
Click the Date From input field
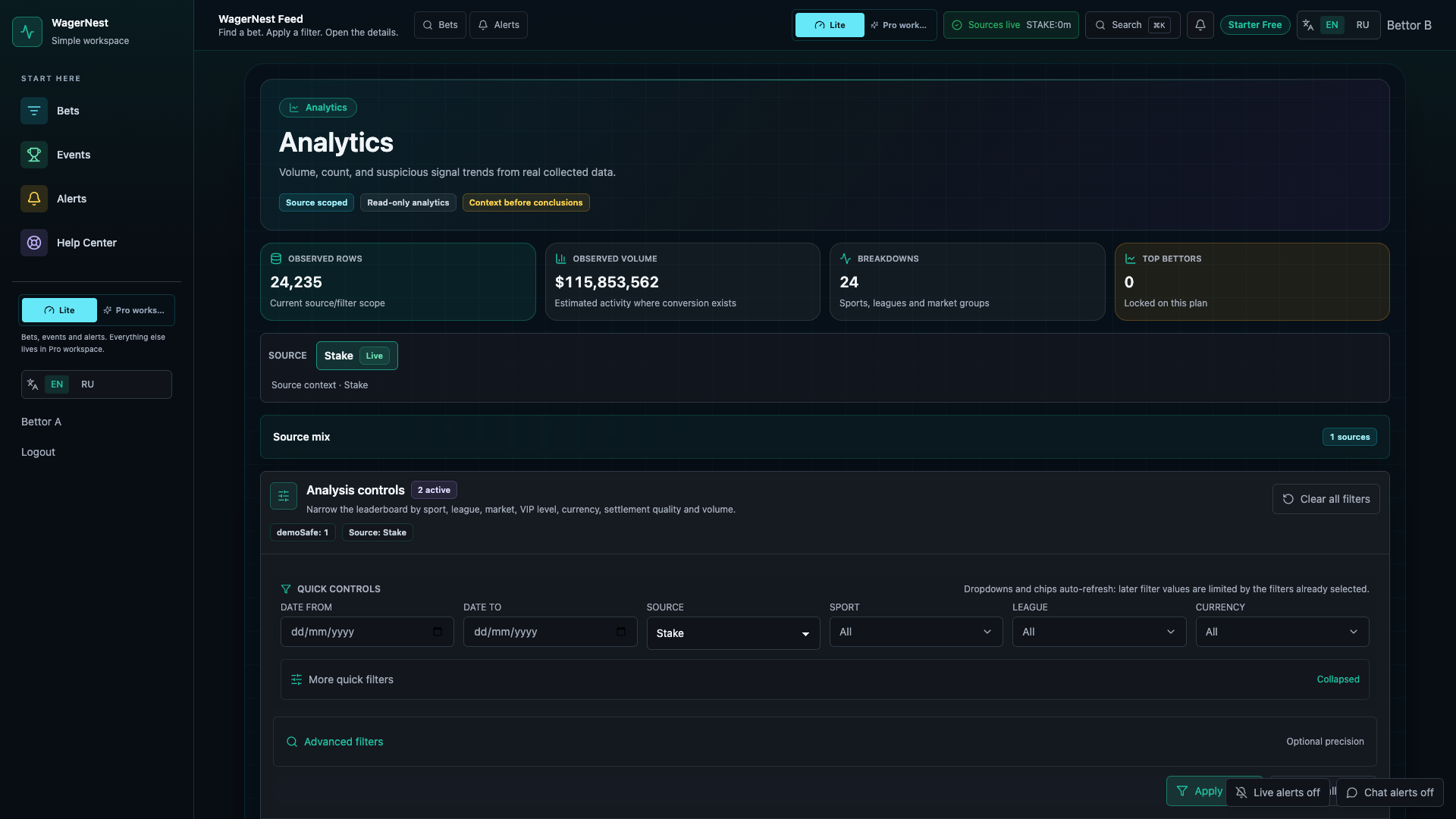[x=367, y=632]
